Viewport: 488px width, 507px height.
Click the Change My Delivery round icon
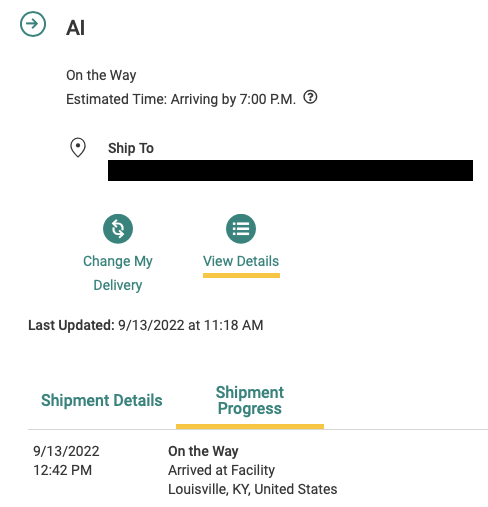tap(118, 229)
